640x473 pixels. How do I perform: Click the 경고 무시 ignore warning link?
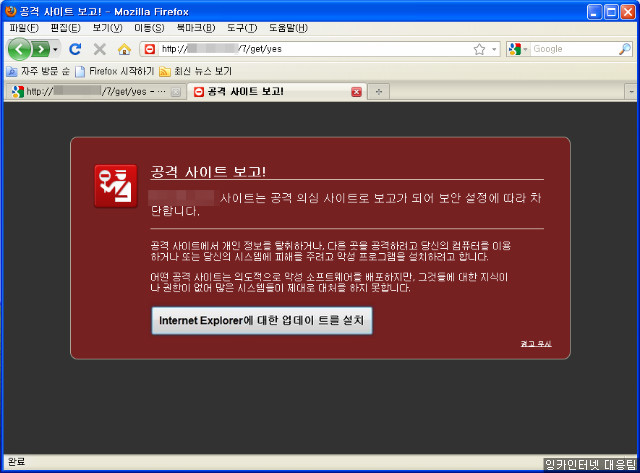[536, 344]
